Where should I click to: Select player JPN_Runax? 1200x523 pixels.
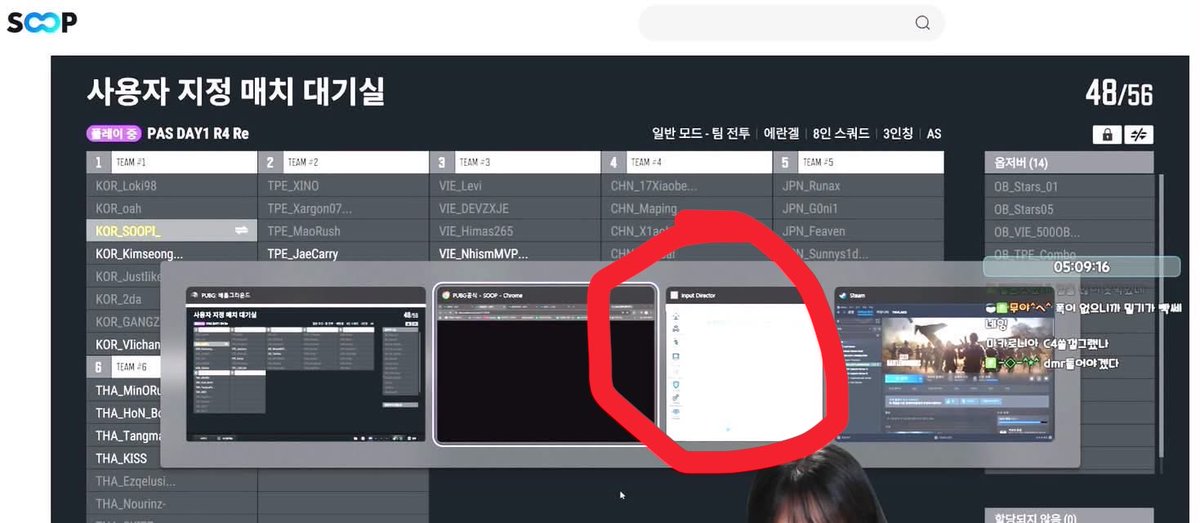[859, 186]
